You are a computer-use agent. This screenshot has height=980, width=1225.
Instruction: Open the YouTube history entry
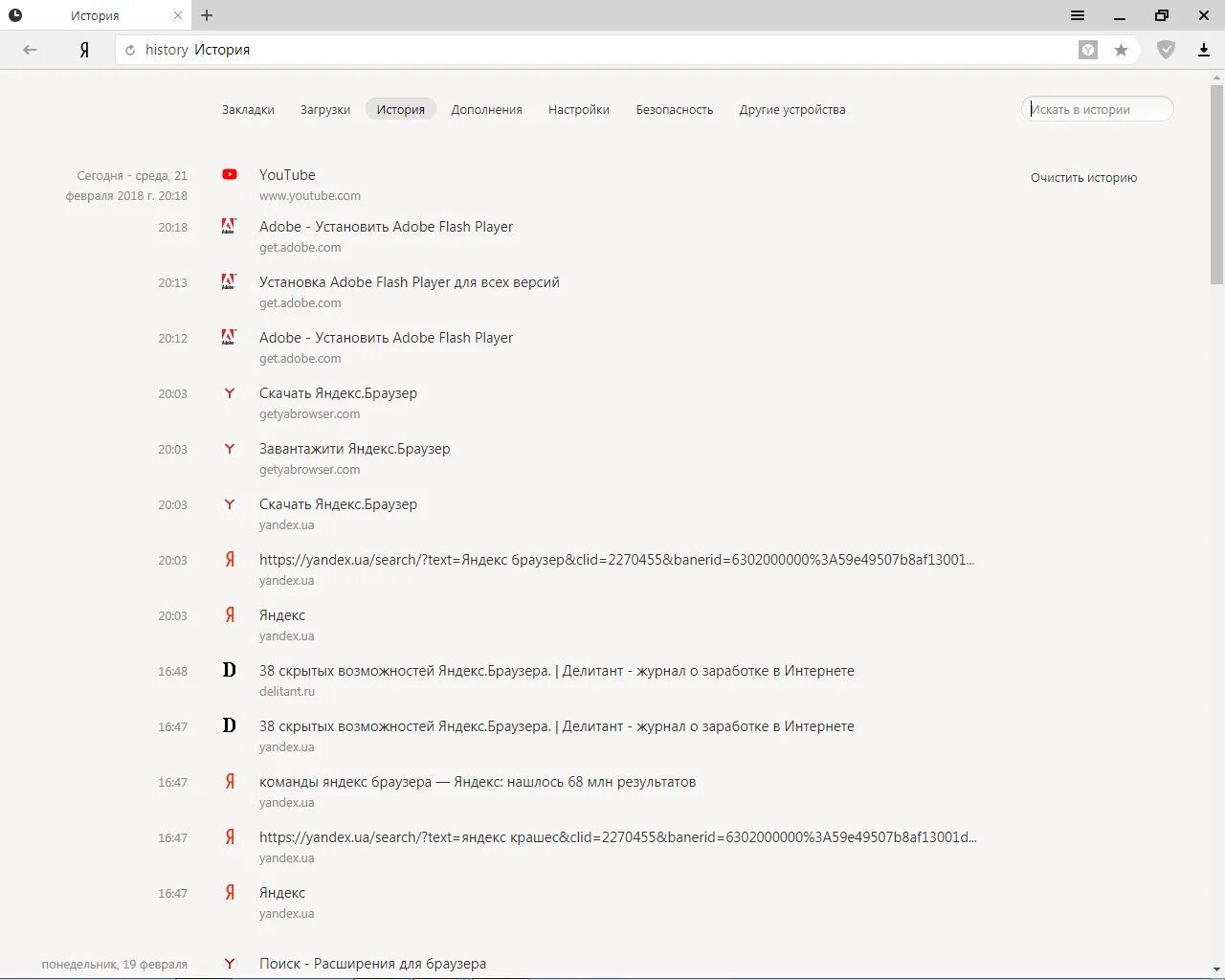[287, 175]
